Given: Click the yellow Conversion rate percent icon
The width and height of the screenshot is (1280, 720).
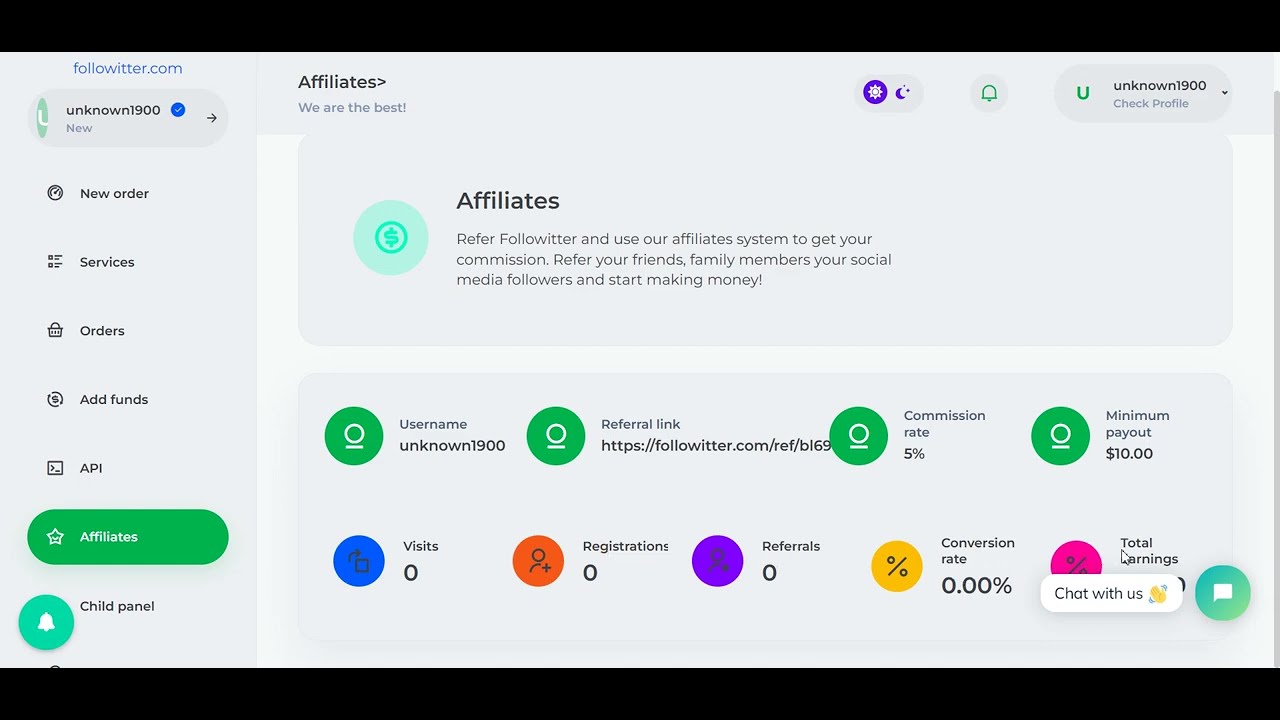Looking at the screenshot, I should pyautogui.click(x=897, y=567).
